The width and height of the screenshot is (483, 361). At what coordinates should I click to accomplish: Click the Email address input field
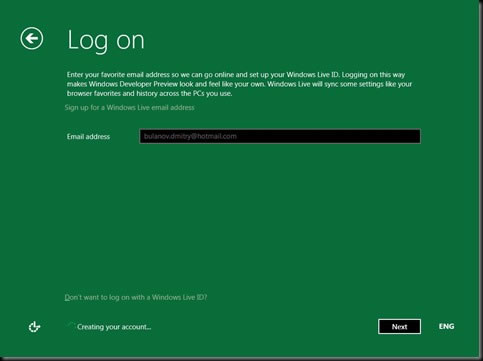tap(280, 136)
